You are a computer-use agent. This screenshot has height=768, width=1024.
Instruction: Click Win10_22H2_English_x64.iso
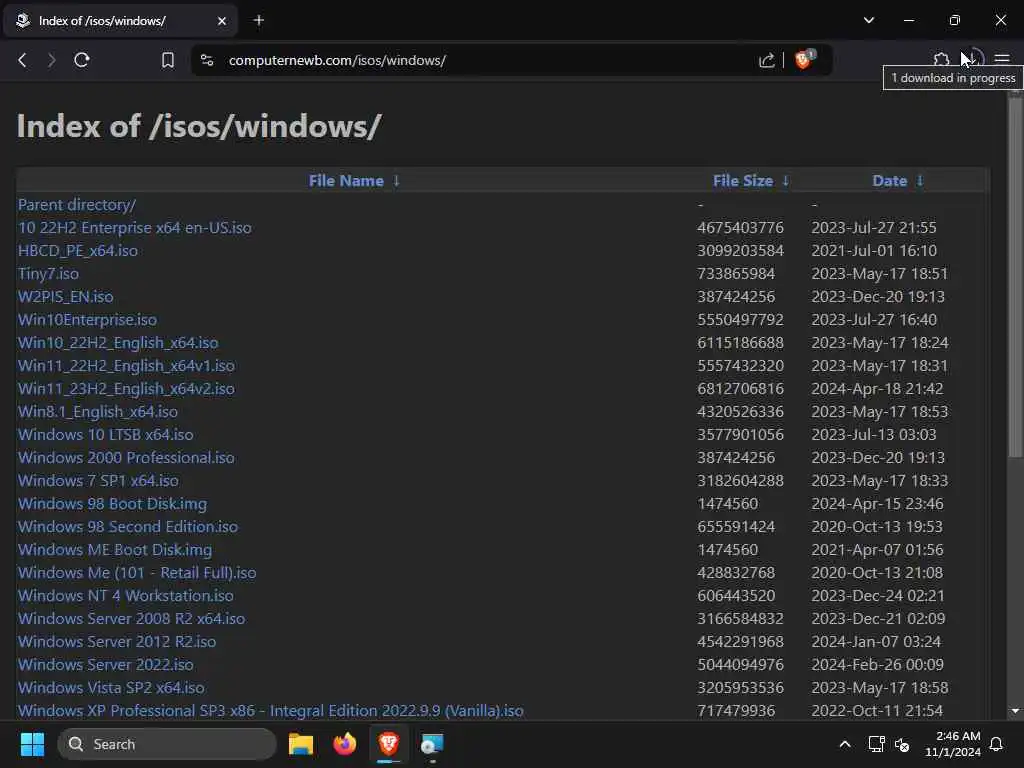118,343
